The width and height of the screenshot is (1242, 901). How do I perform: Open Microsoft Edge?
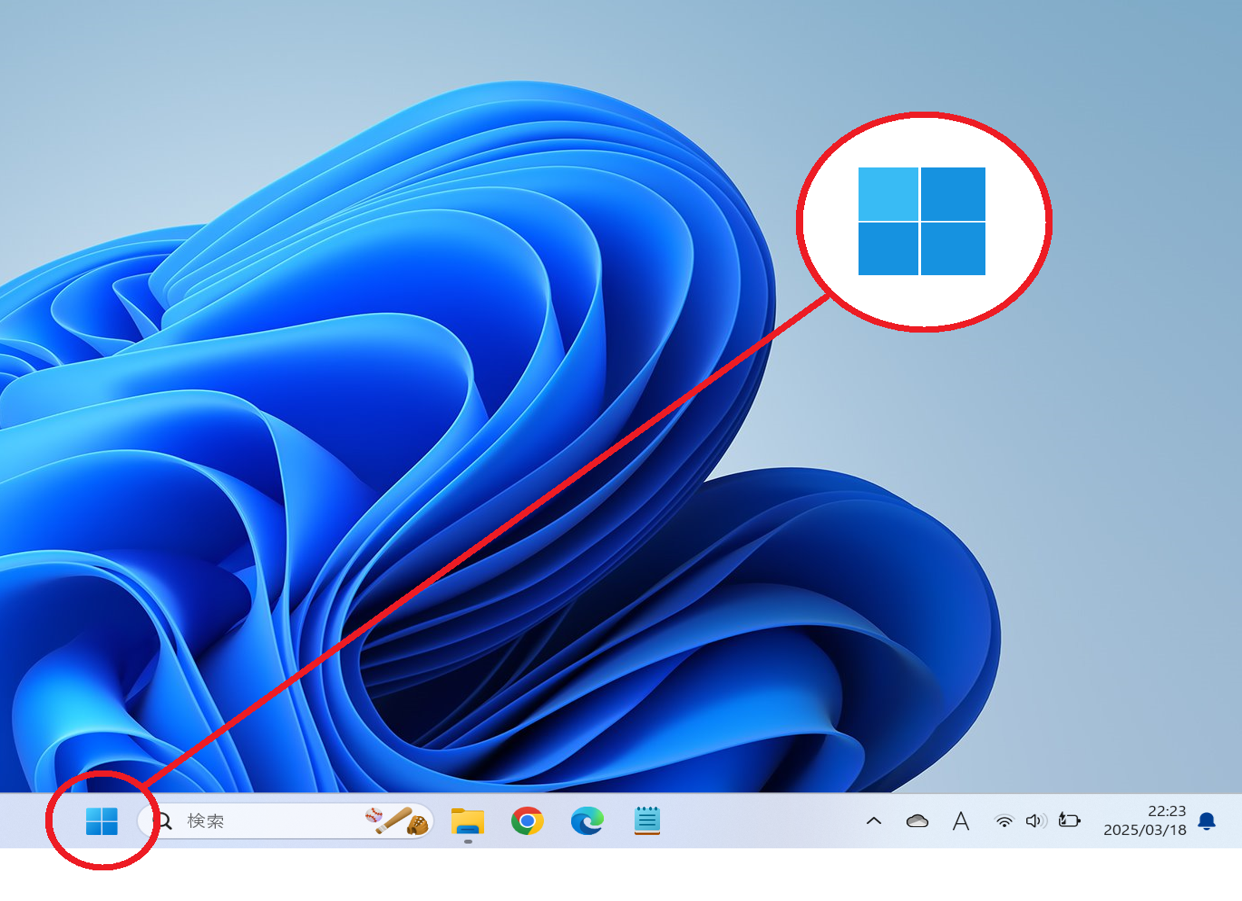588,820
